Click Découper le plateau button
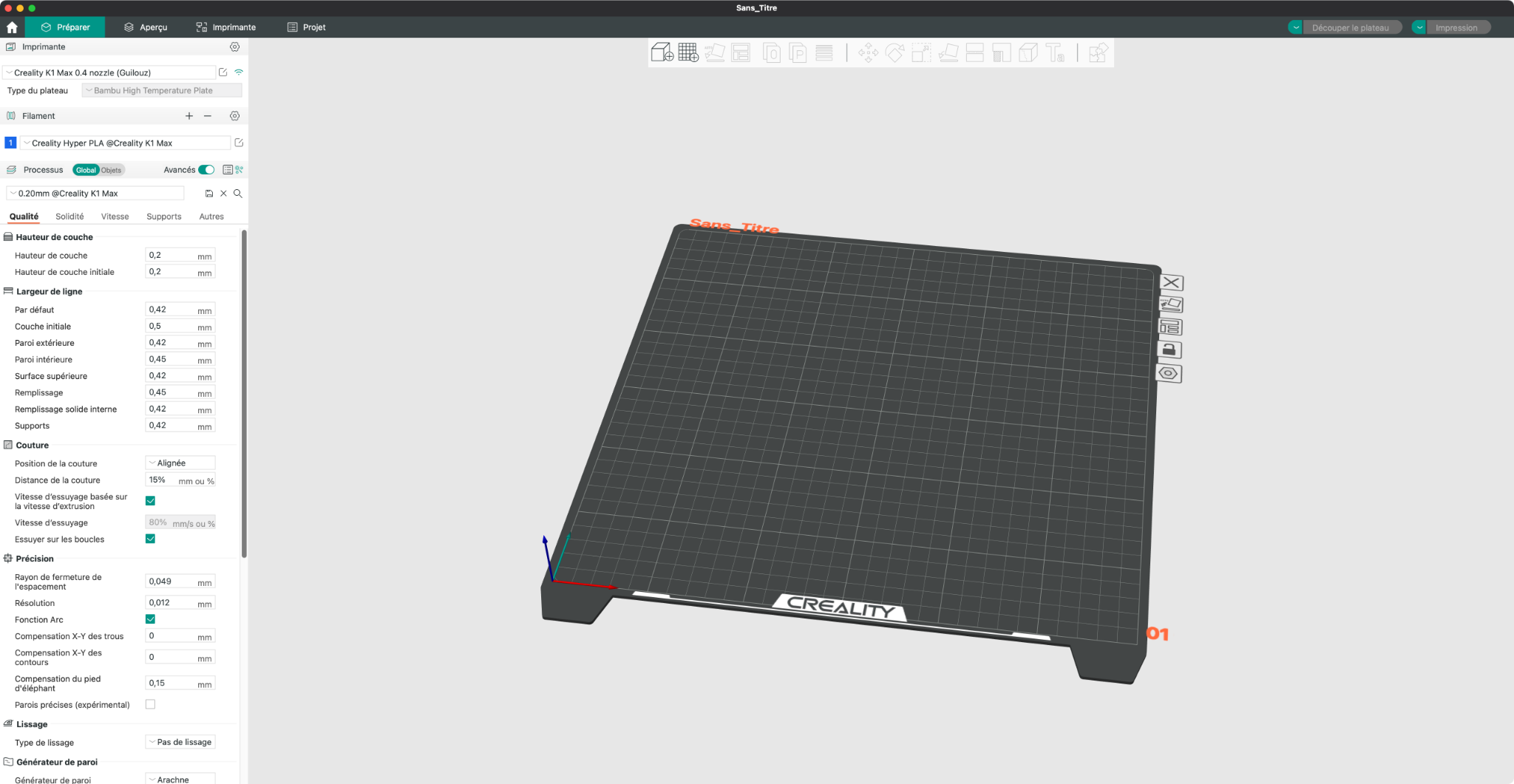Viewport: 1514px width, 784px height. pyautogui.click(x=1351, y=27)
